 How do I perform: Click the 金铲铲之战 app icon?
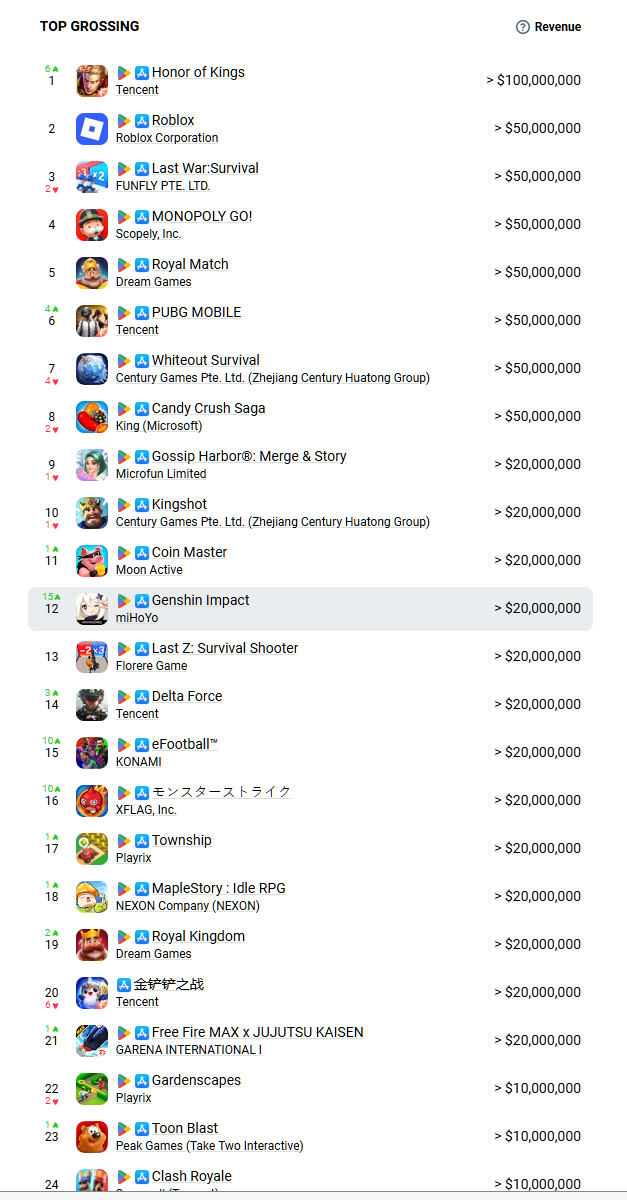pos(92,993)
